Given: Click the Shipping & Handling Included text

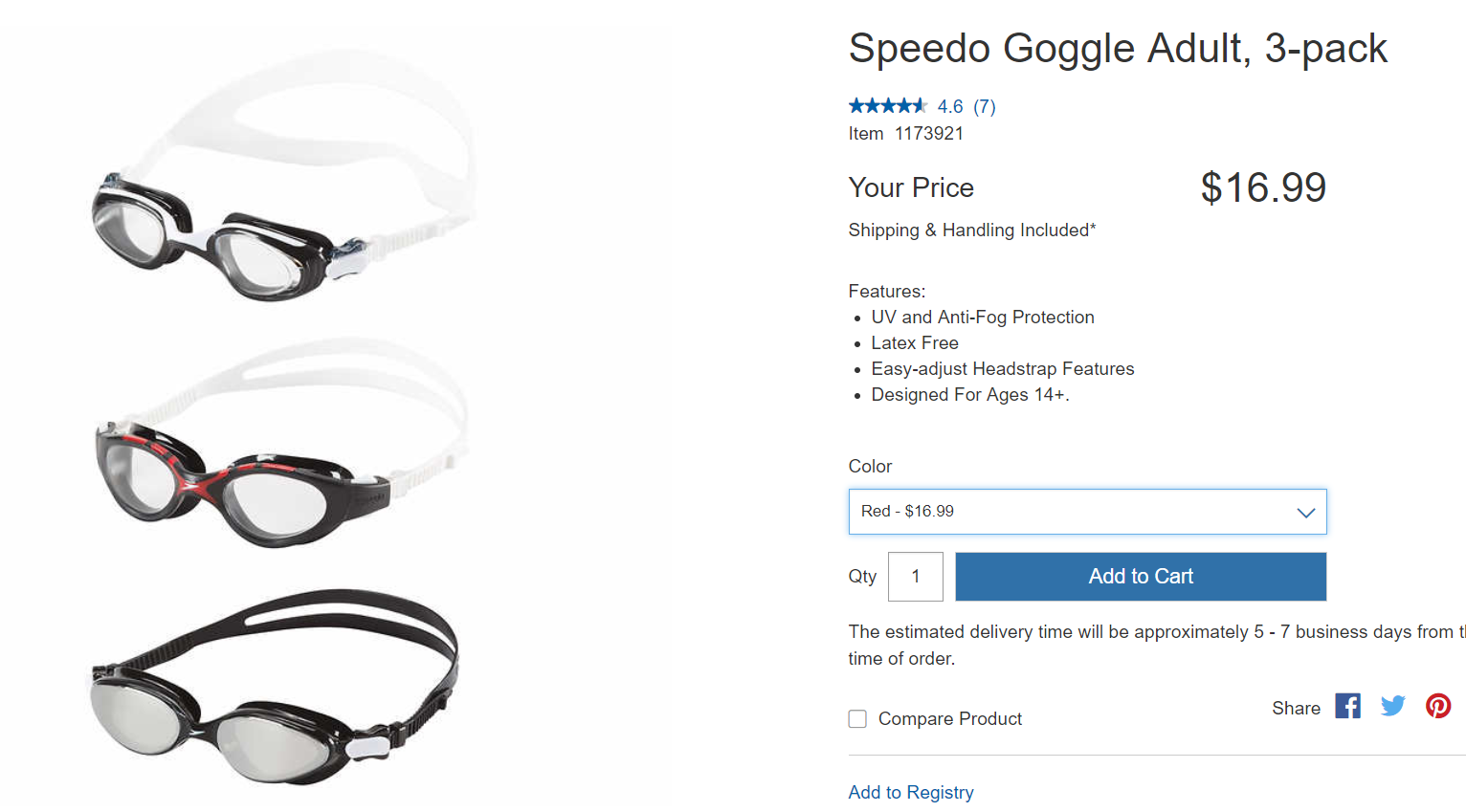Looking at the screenshot, I should tap(971, 230).
